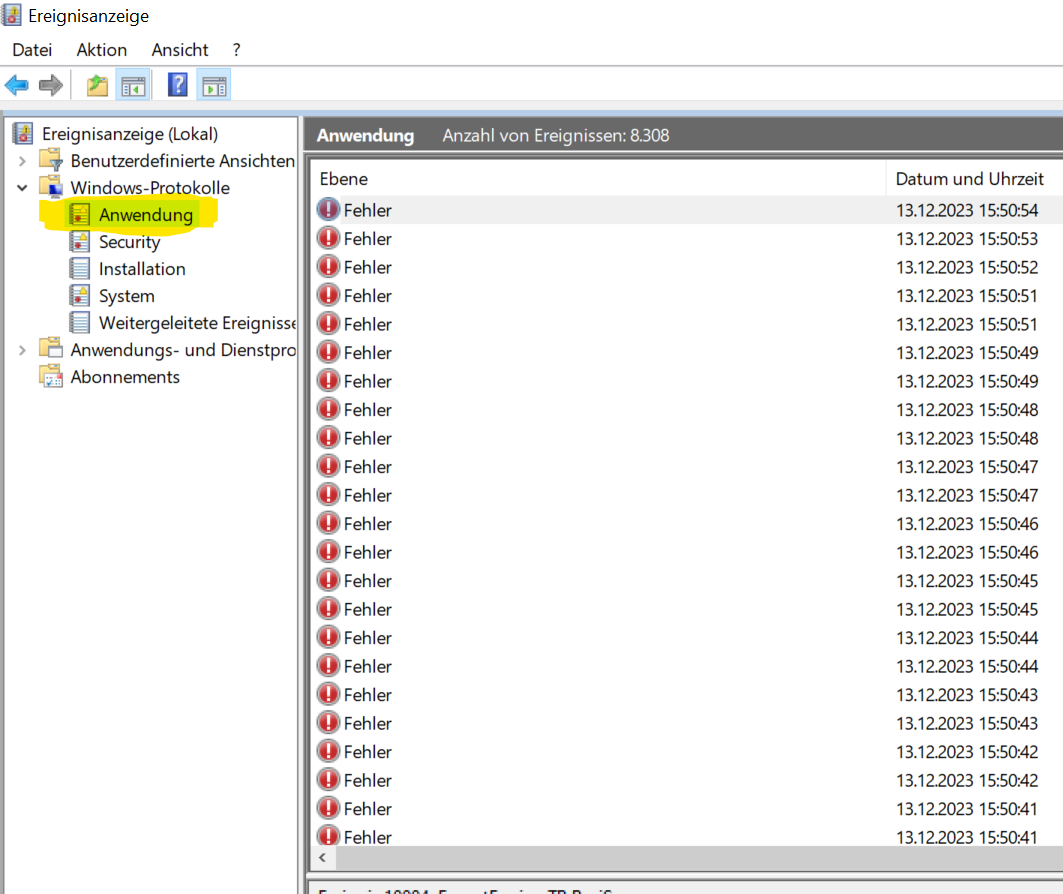Click left arrow of horizontal scrollbar
Screen dimensions: 1063x894
pyautogui.click(x=323, y=858)
